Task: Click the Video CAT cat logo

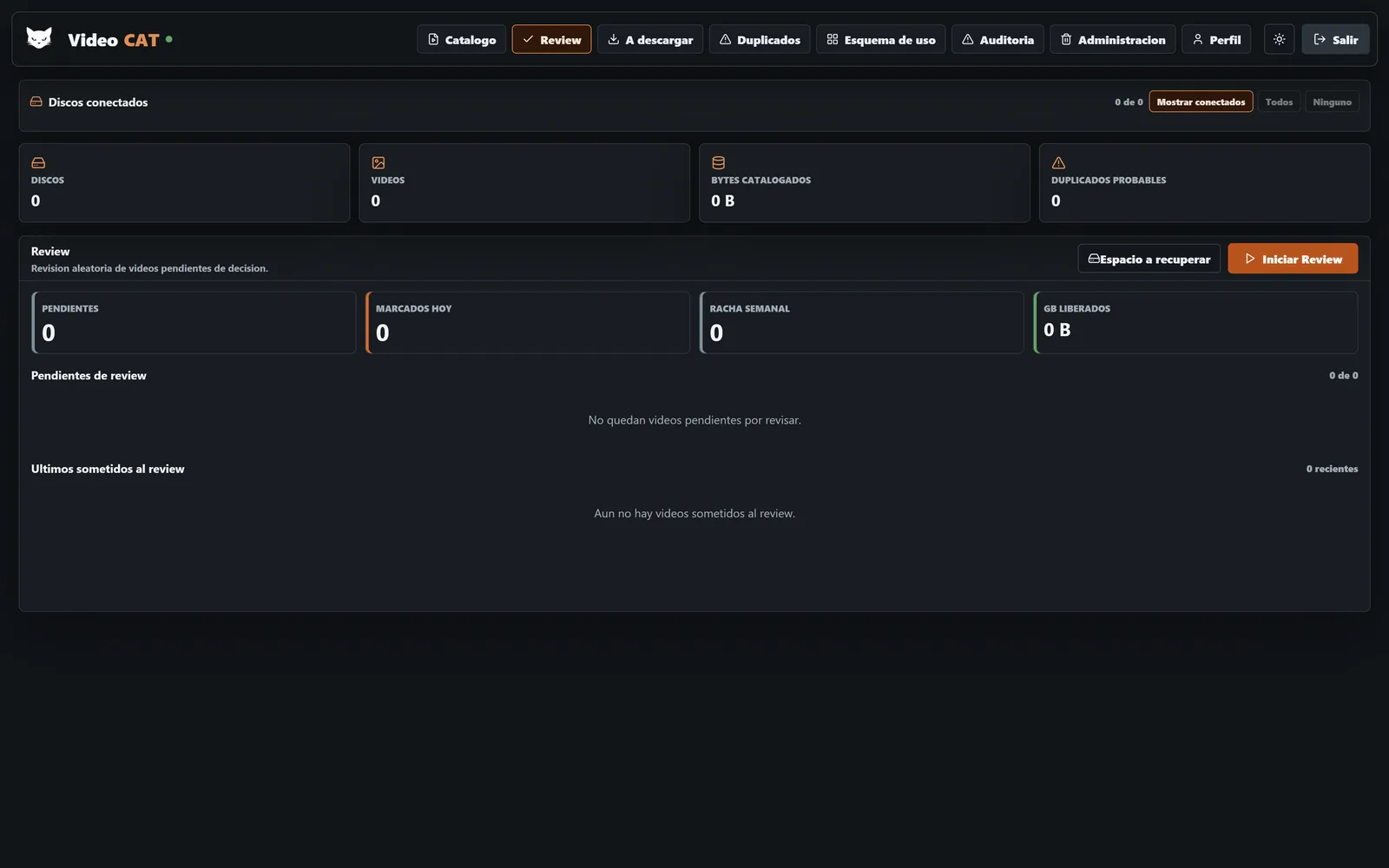Action: pyautogui.click(x=39, y=38)
